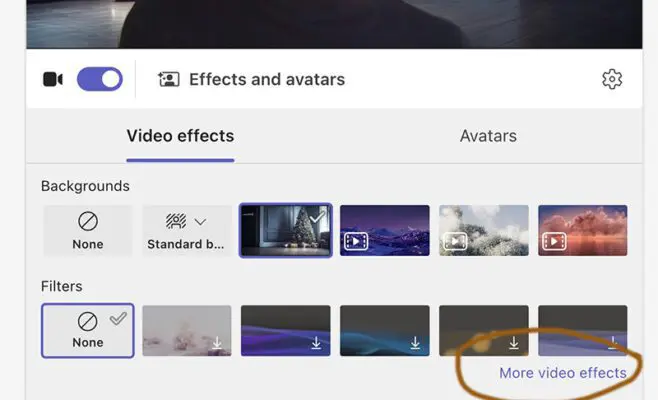The height and width of the screenshot is (400, 658).
Task: Select None filter option
Action: pos(88,331)
